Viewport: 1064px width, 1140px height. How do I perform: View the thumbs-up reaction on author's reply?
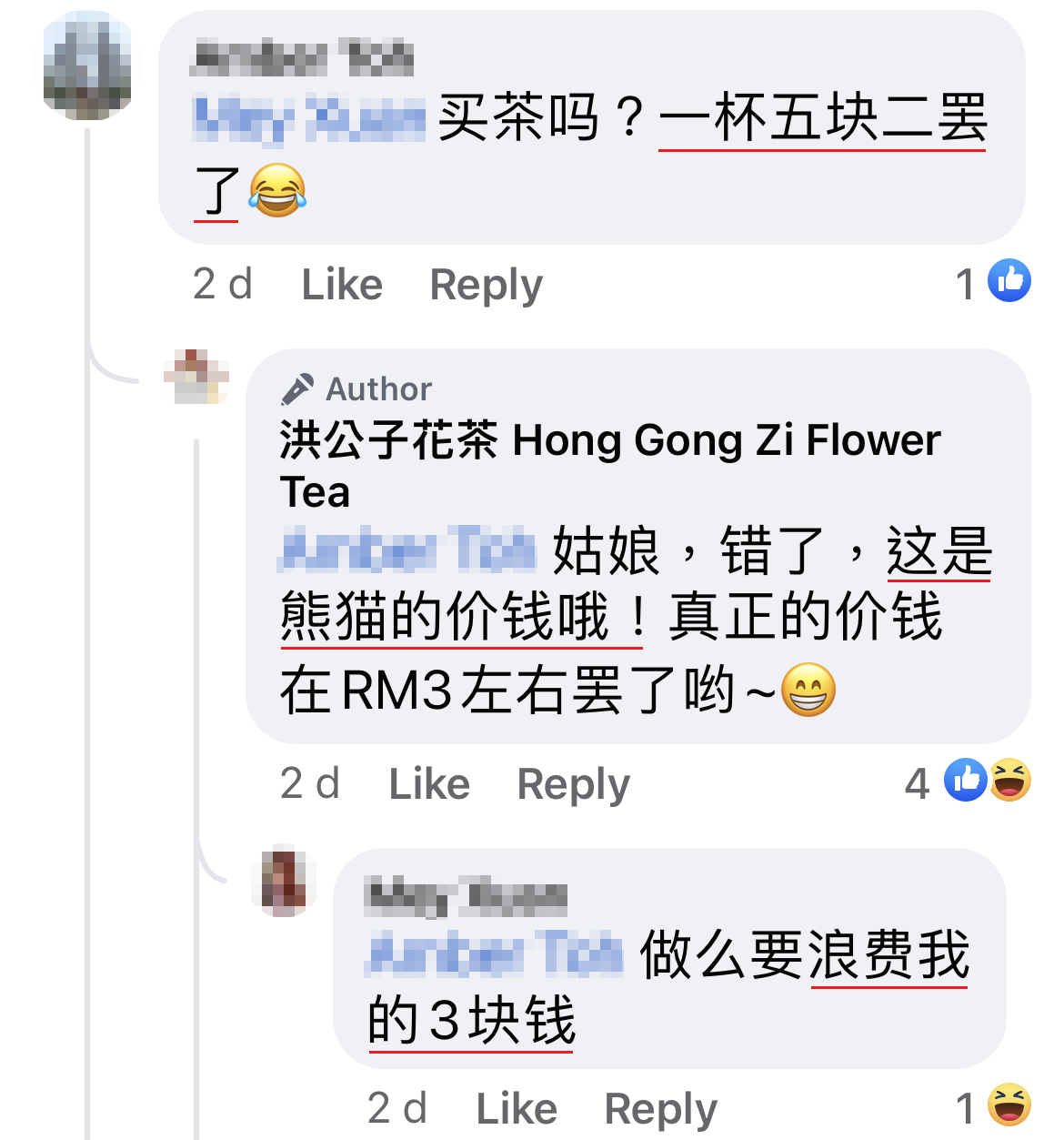tap(966, 780)
